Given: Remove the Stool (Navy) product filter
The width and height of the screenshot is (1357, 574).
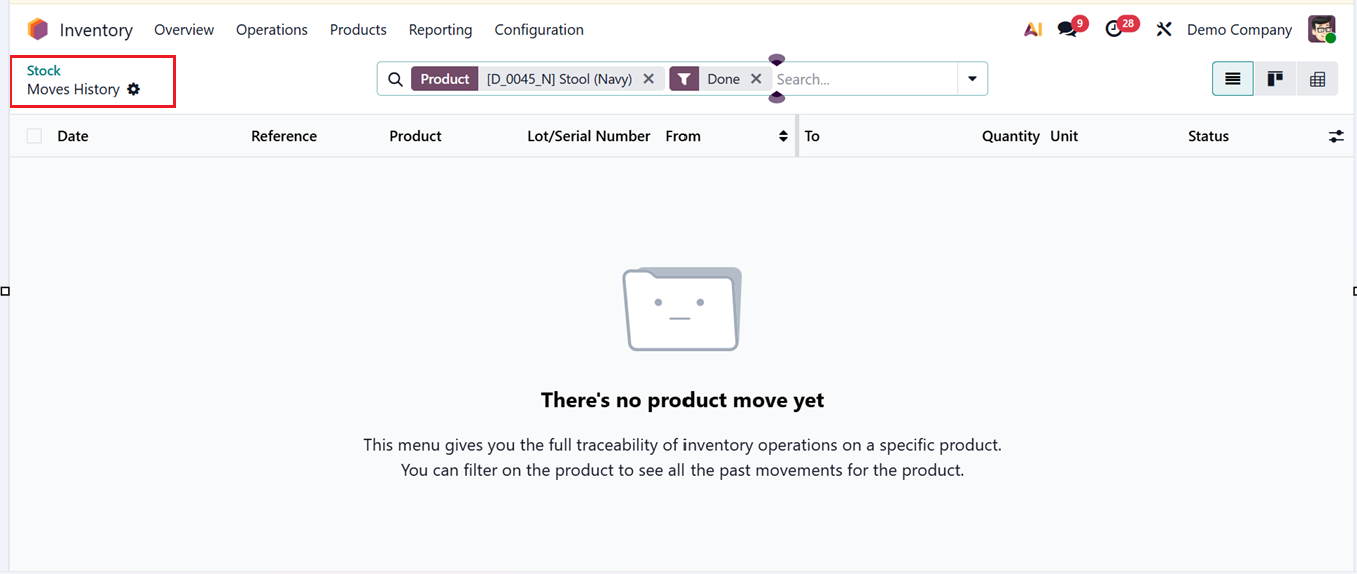Looking at the screenshot, I should pyautogui.click(x=649, y=79).
